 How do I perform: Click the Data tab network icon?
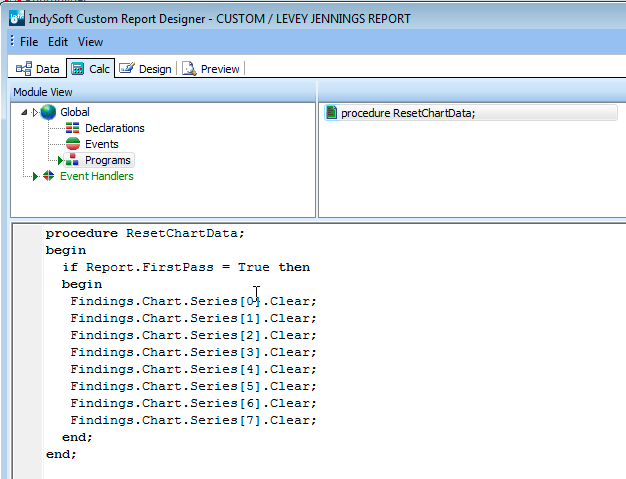click(x=24, y=69)
